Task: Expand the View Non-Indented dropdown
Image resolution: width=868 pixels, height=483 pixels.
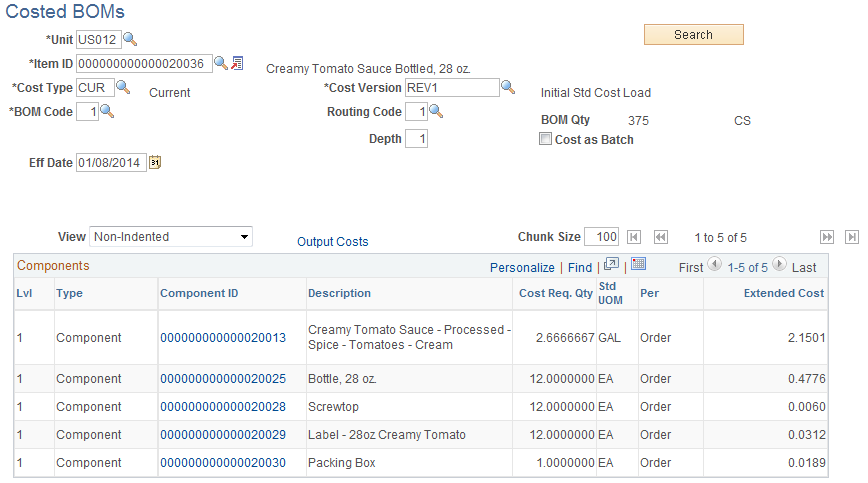Action: (x=170, y=237)
